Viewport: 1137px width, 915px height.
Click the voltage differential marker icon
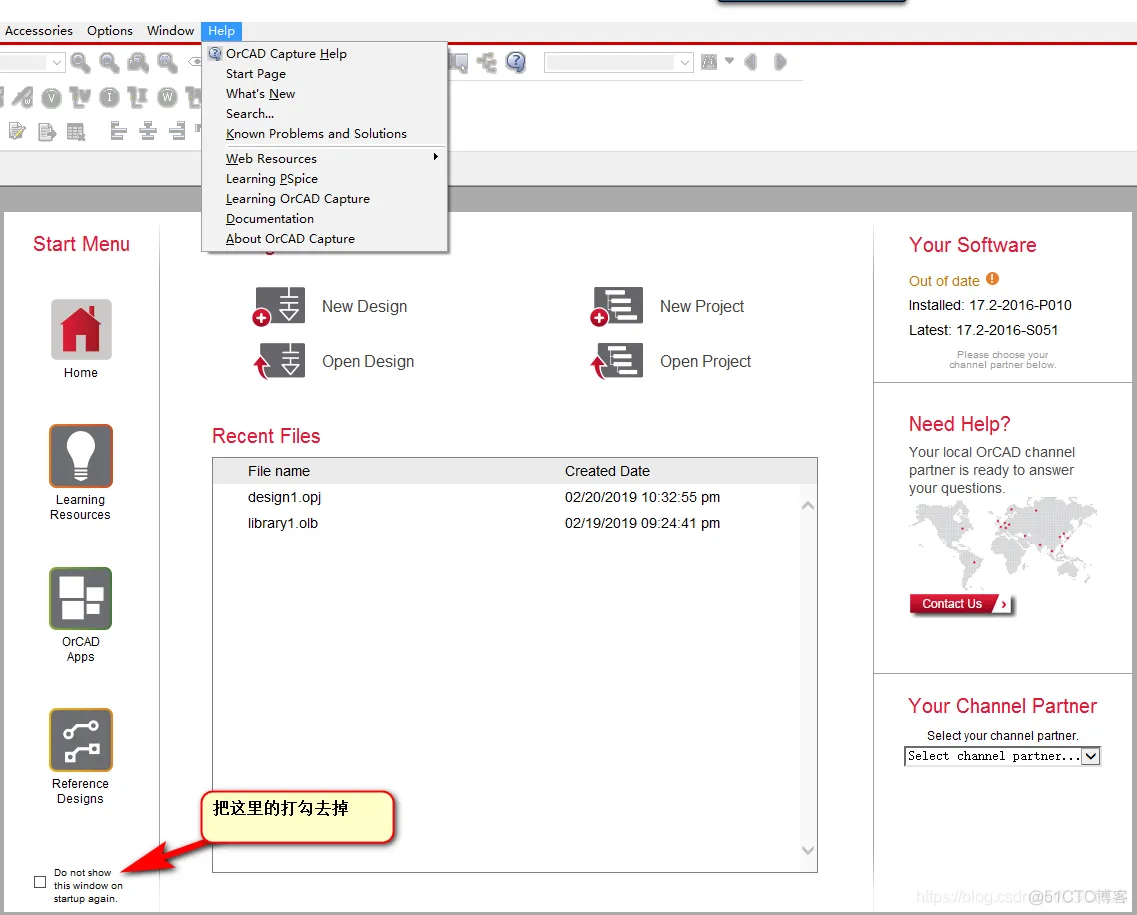(80, 97)
